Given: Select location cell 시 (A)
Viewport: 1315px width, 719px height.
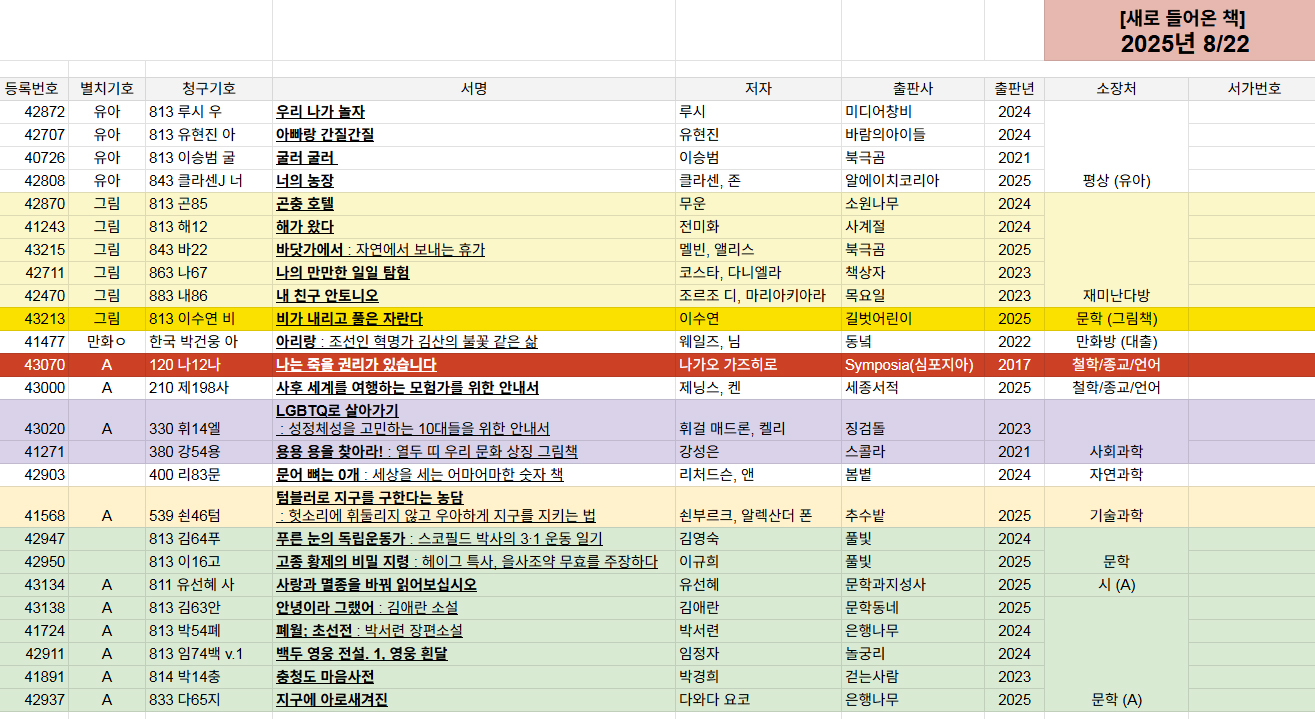Looking at the screenshot, I should point(1116,585).
